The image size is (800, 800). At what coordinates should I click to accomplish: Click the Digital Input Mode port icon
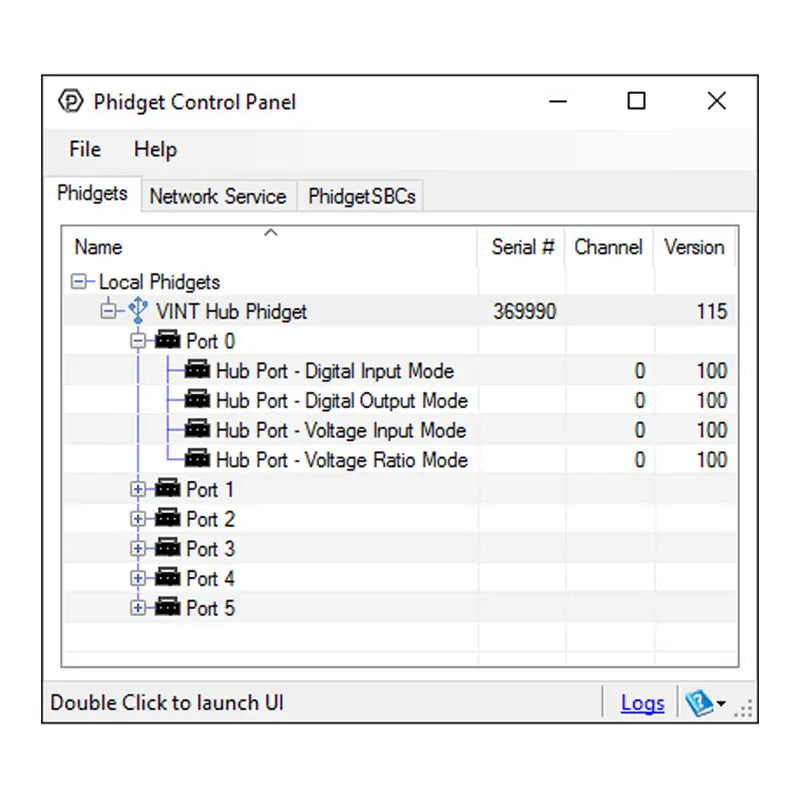[197, 369]
